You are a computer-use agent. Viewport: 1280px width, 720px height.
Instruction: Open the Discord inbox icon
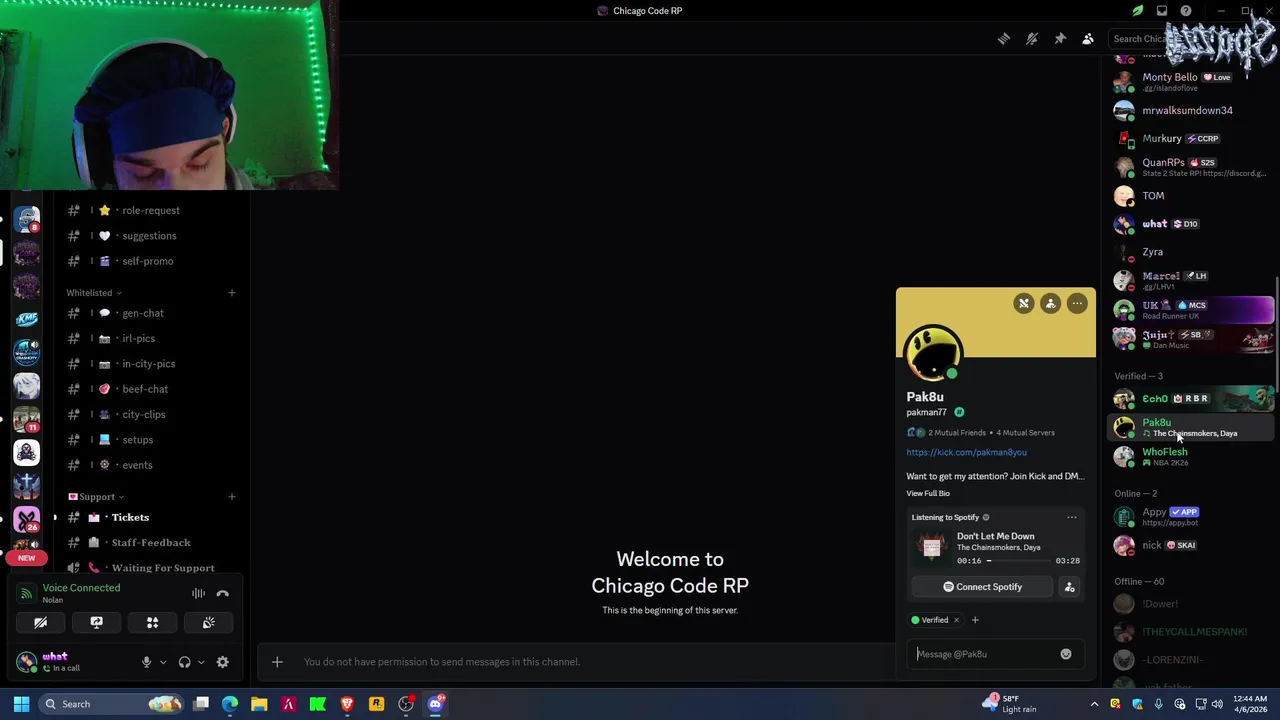tap(1162, 11)
